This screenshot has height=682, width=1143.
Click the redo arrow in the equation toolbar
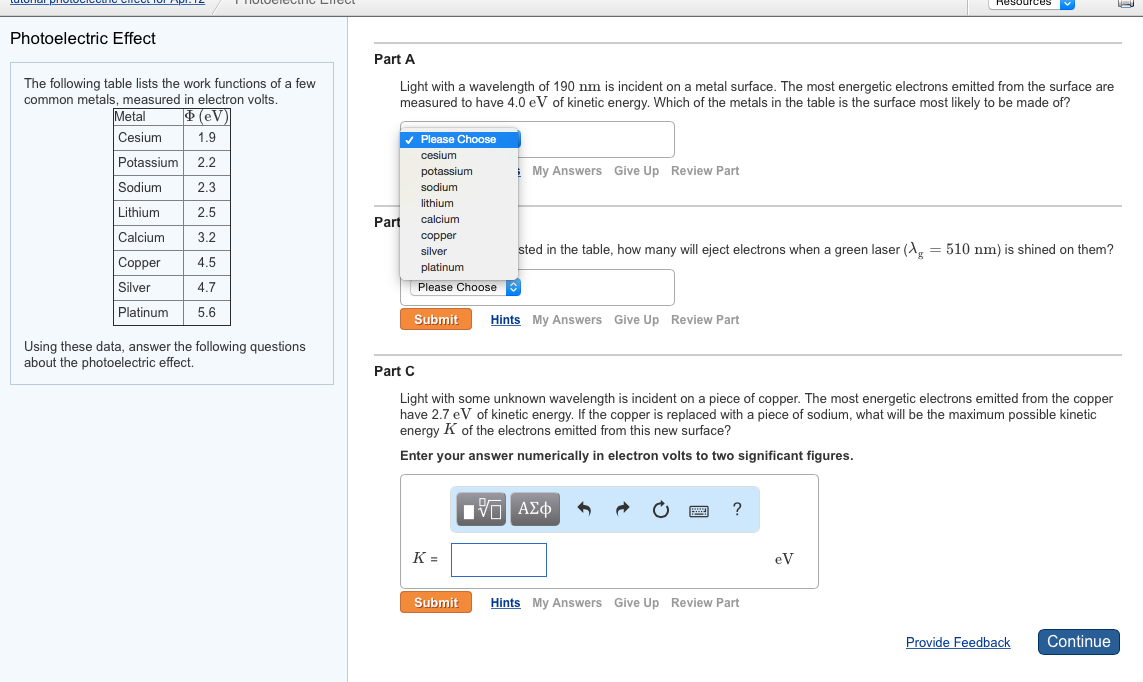622,509
